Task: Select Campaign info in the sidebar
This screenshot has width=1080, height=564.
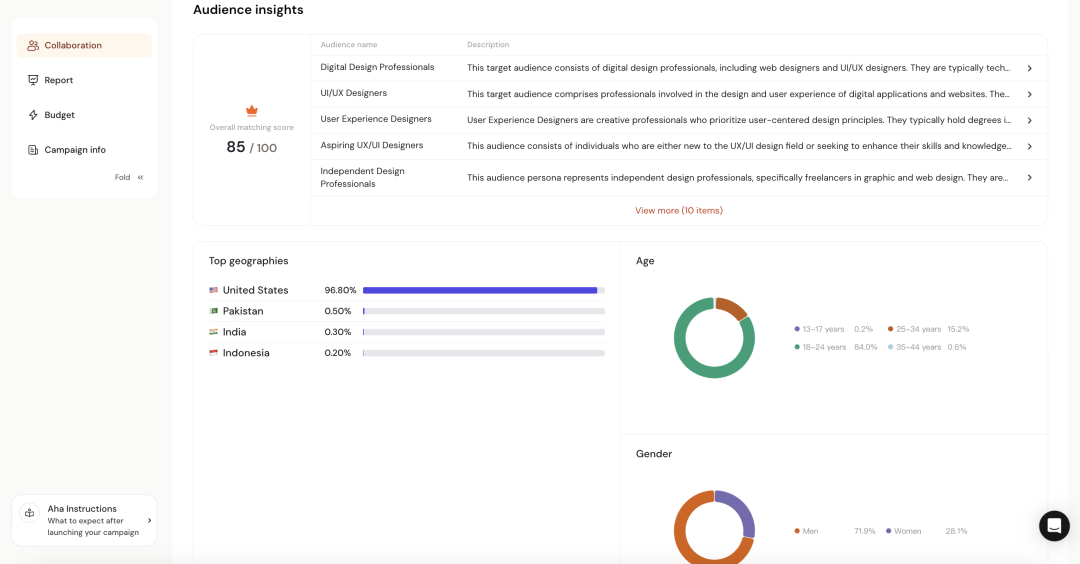Action: tap(75, 150)
